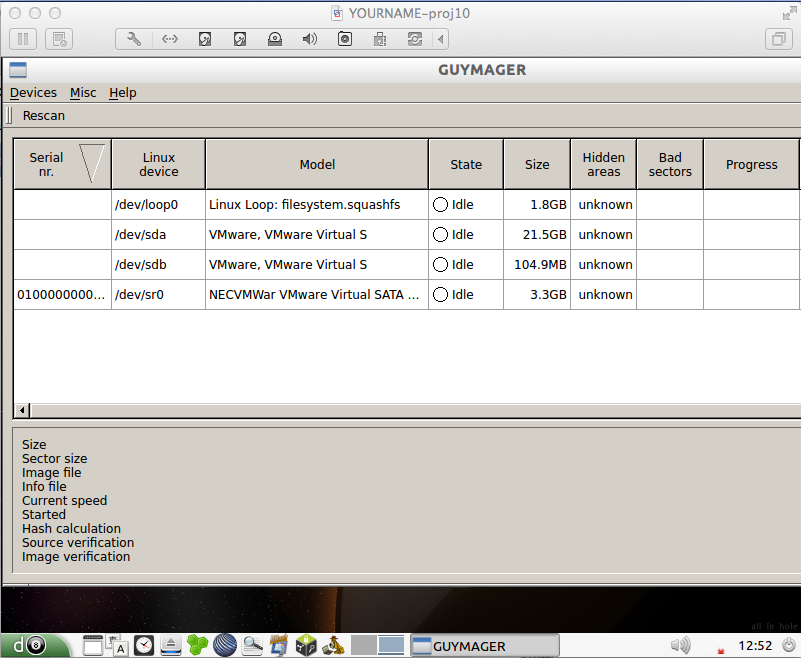Select the /dev/sr0 device row
Viewport: 801px width, 658px height.
click(x=407, y=295)
